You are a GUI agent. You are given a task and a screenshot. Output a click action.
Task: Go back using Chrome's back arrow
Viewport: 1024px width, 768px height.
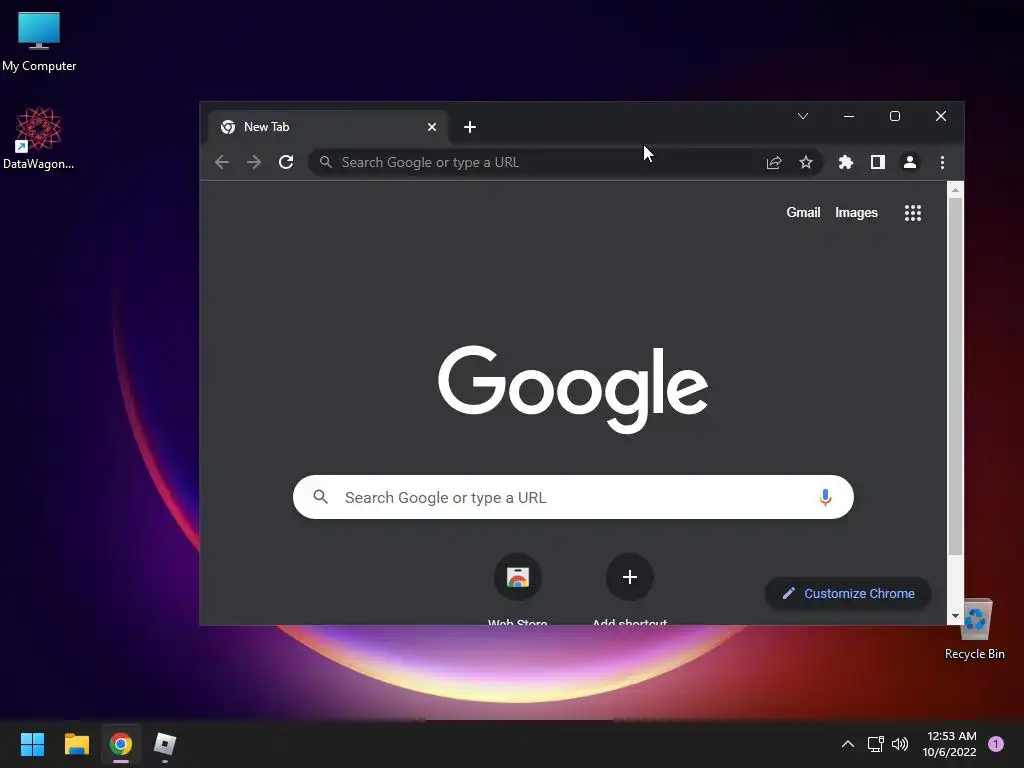click(x=222, y=162)
